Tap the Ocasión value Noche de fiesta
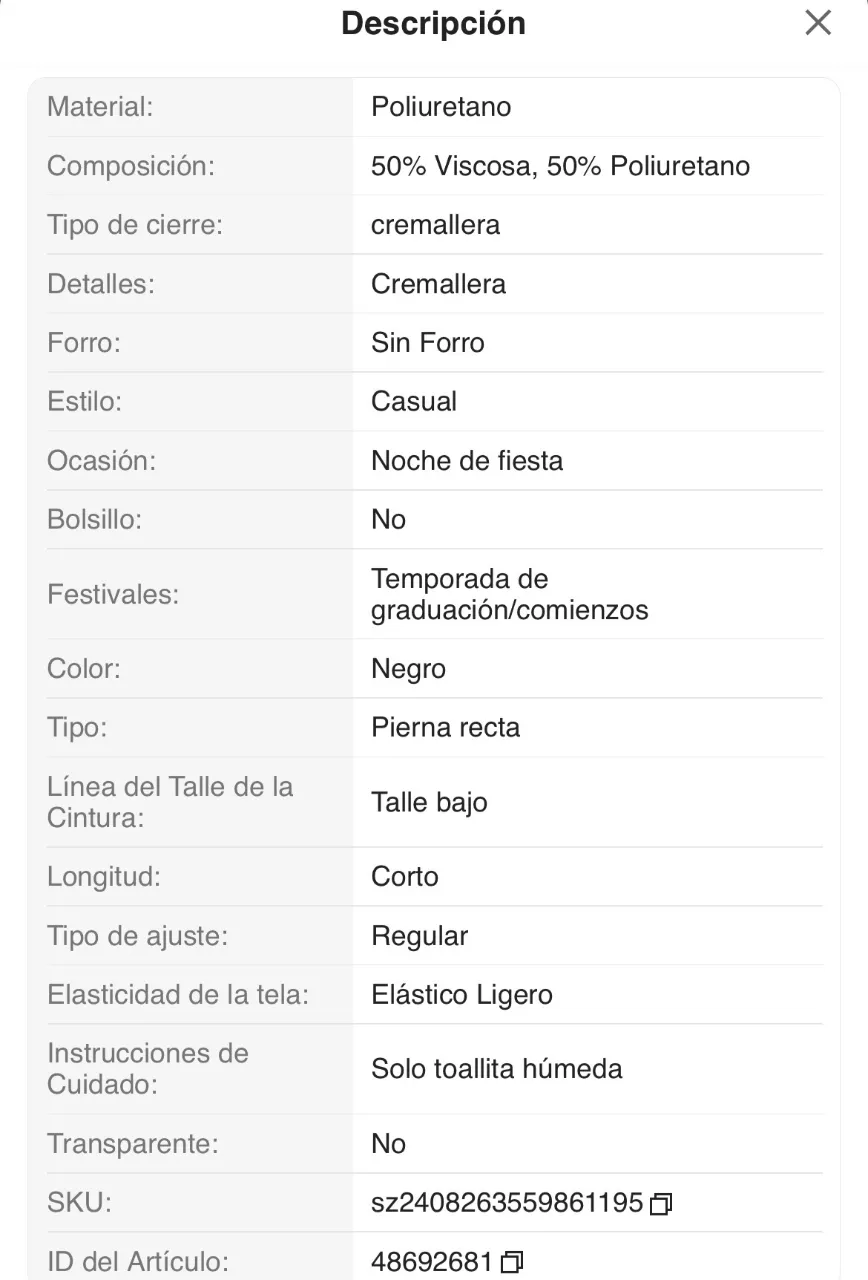 (x=467, y=461)
